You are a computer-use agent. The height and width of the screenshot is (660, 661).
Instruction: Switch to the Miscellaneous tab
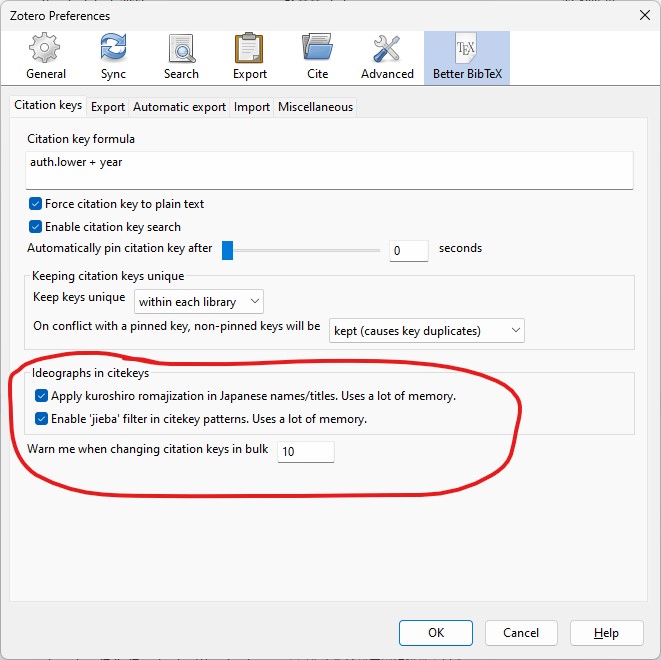pos(315,107)
